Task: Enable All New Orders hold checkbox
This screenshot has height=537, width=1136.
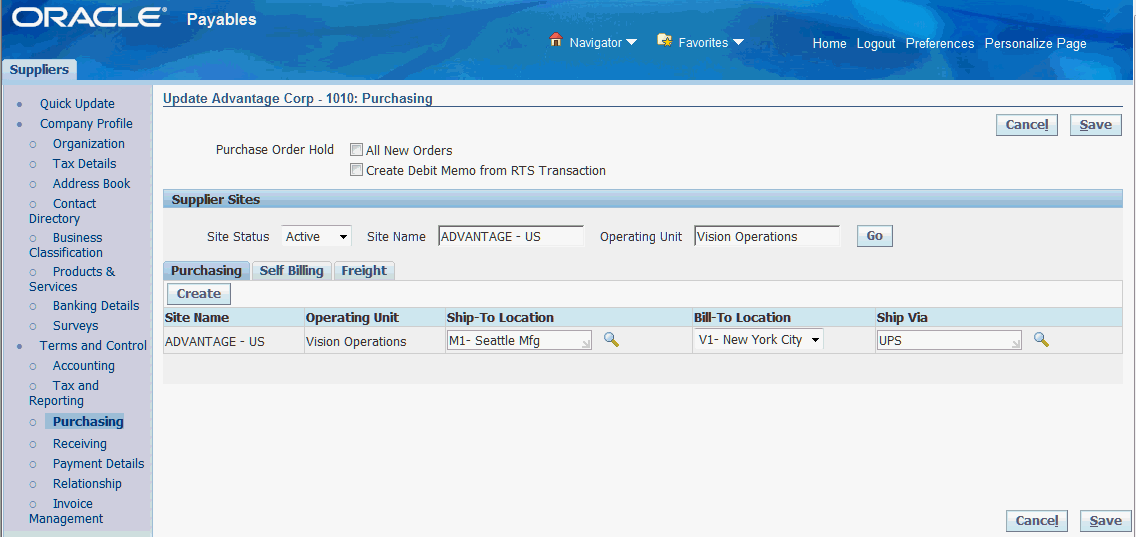Action: point(356,150)
